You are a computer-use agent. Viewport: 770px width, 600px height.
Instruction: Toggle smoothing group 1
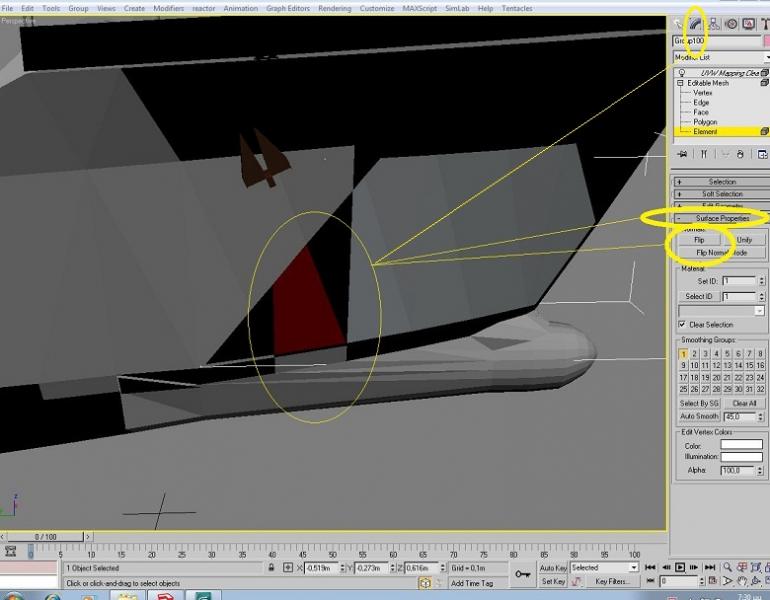pyautogui.click(x=683, y=354)
